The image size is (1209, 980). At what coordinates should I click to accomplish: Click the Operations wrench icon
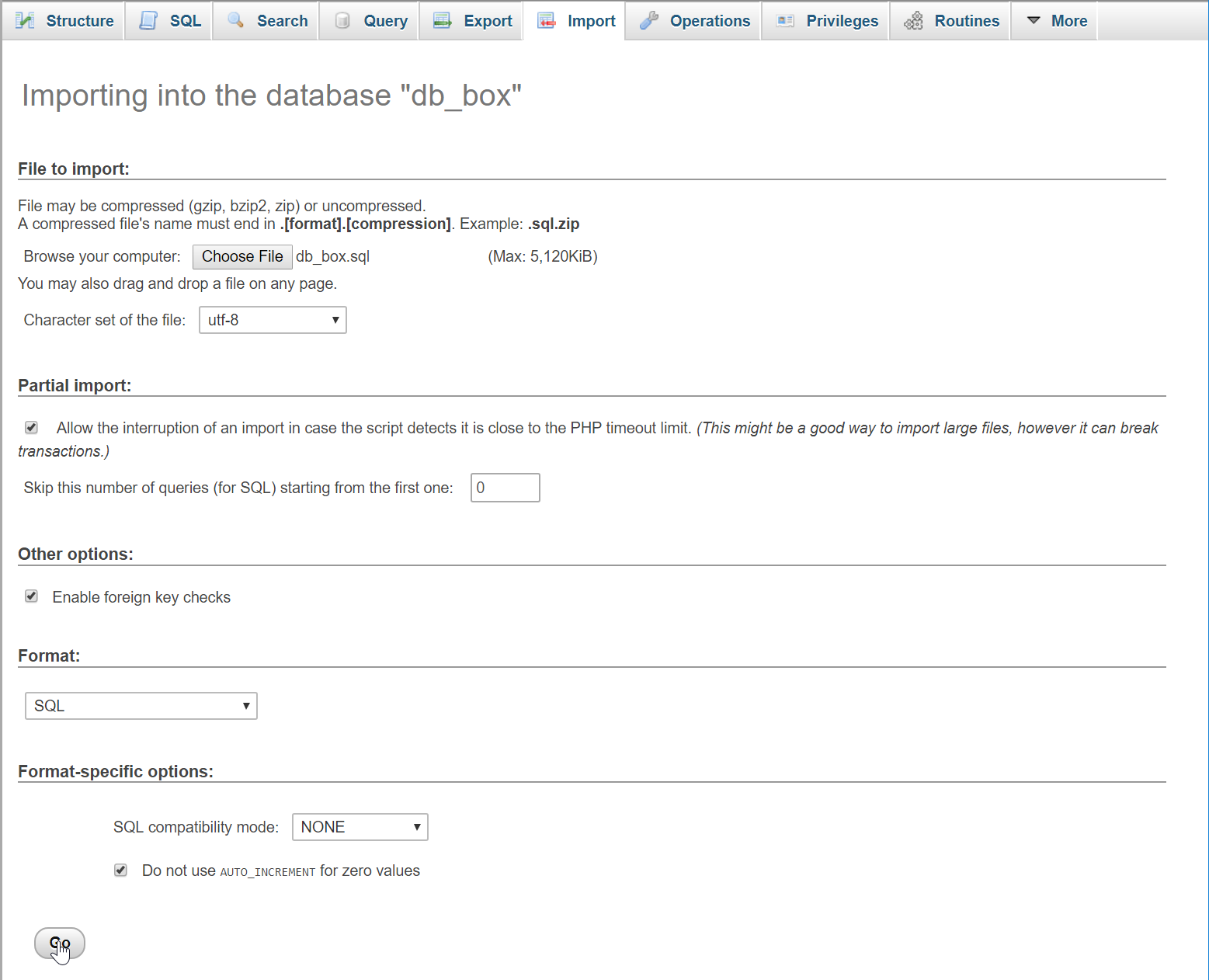pos(649,21)
